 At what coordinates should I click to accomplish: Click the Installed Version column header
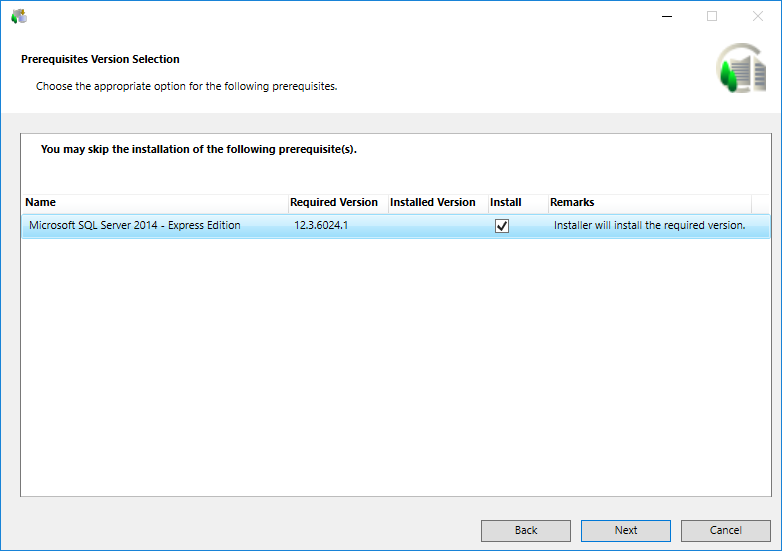point(434,202)
